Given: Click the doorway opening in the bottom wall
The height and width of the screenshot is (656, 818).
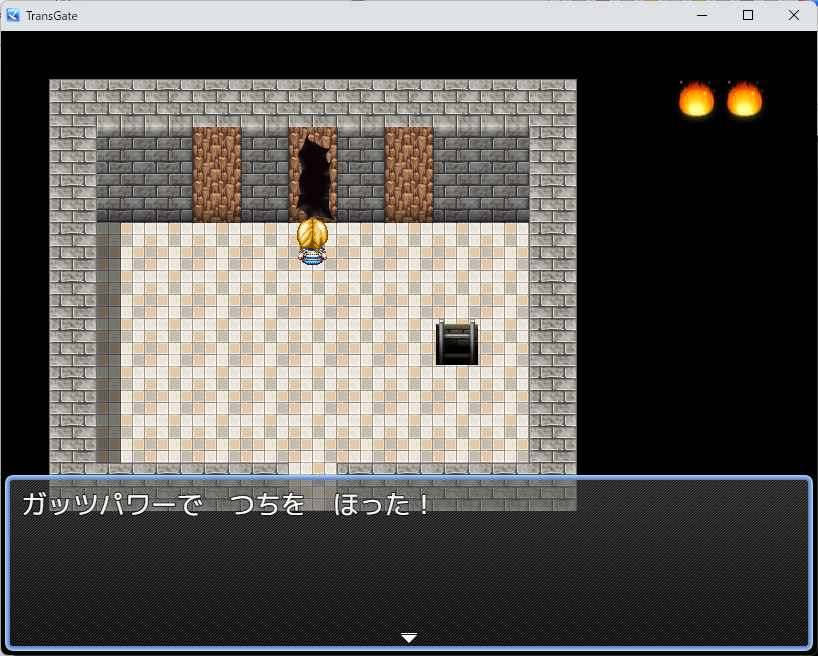Looking at the screenshot, I should point(312,468).
